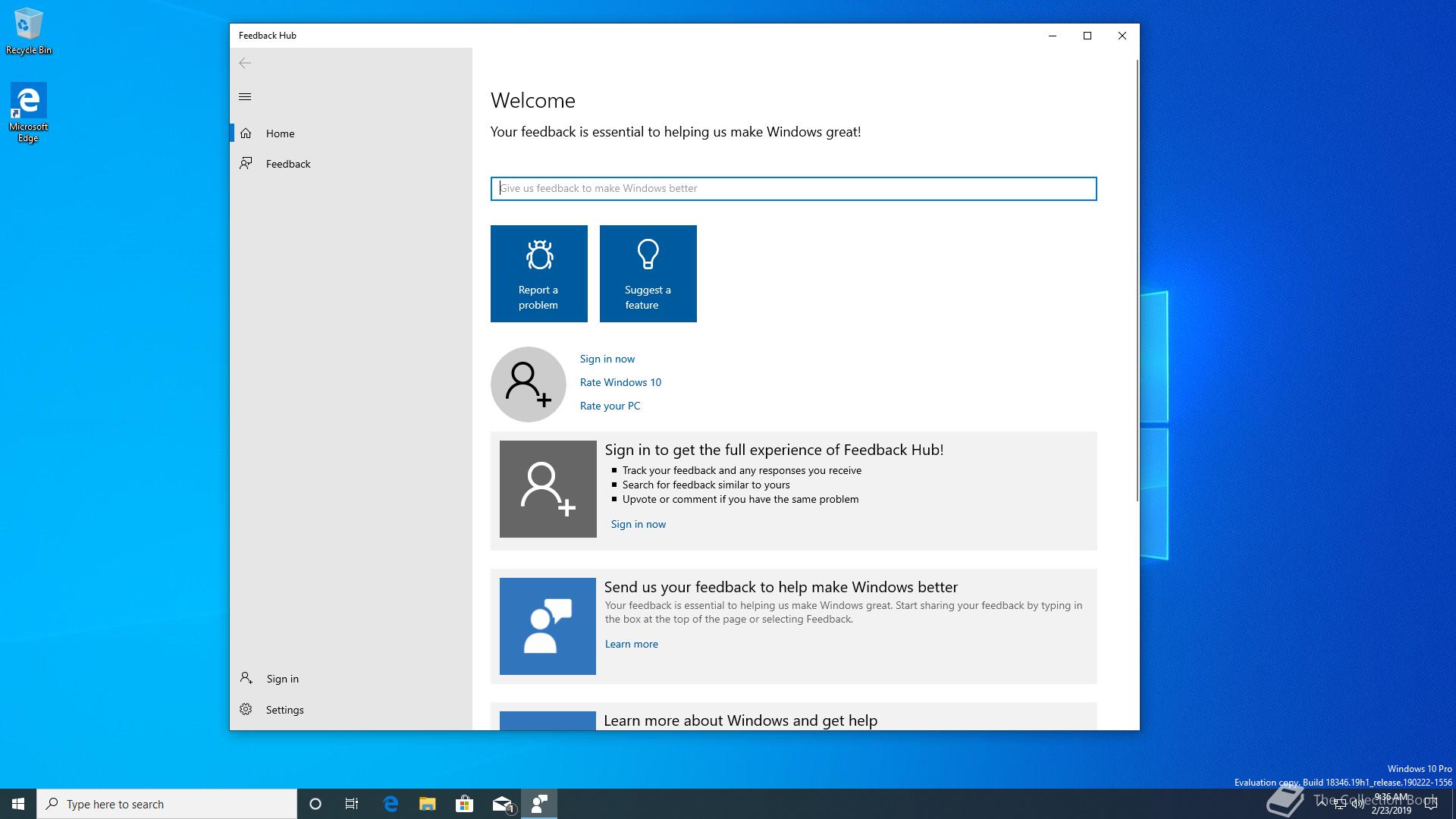Select Sign in in the sidebar

point(351,679)
